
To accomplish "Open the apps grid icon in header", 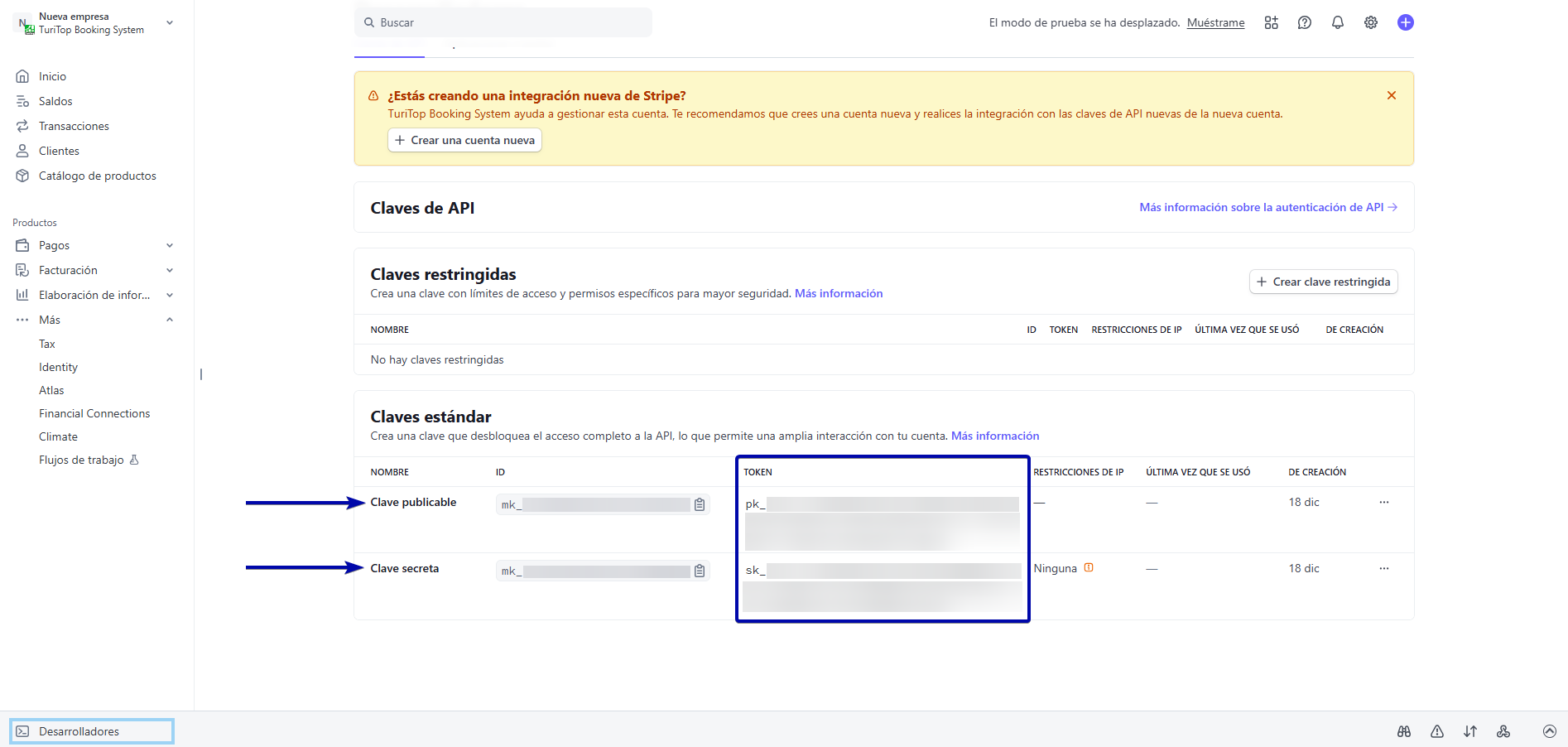I will [1272, 23].
